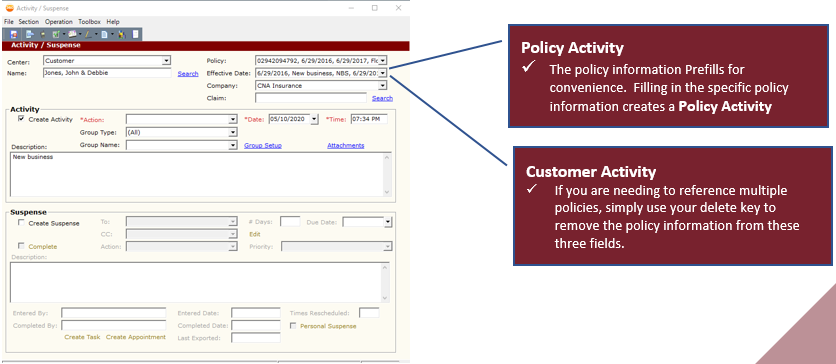Click the Create Task link
Viewport: 836px width, 364px height.
[x=82, y=337]
